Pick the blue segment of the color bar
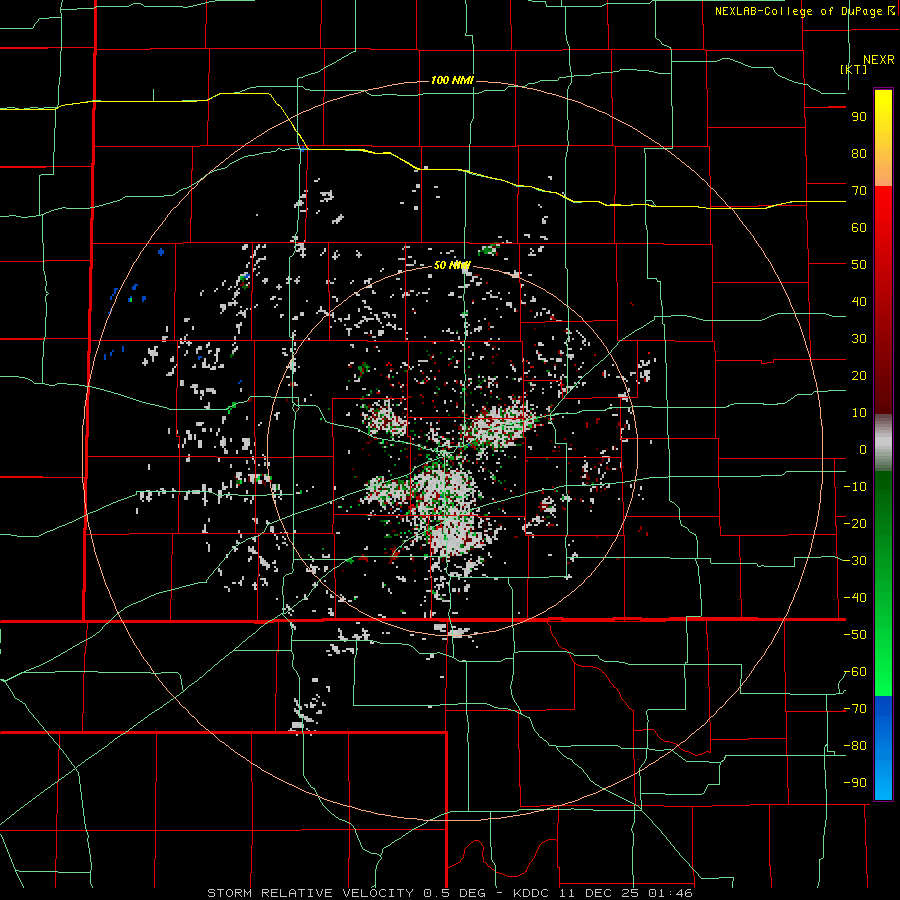This screenshot has width=900, height=900. pyautogui.click(x=883, y=748)
